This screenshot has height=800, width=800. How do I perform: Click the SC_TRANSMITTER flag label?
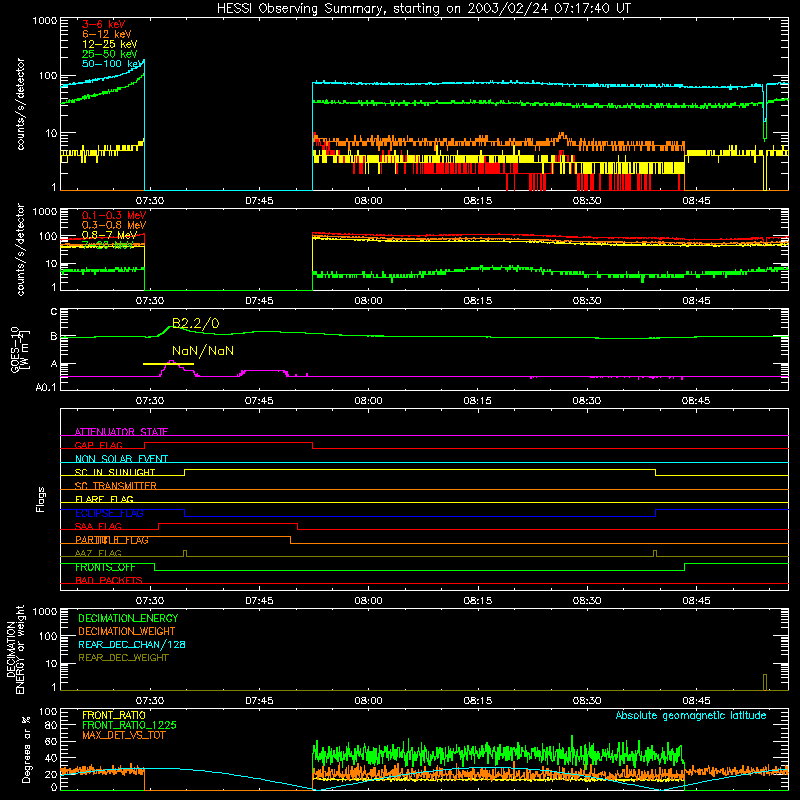(x=116, y=486)
